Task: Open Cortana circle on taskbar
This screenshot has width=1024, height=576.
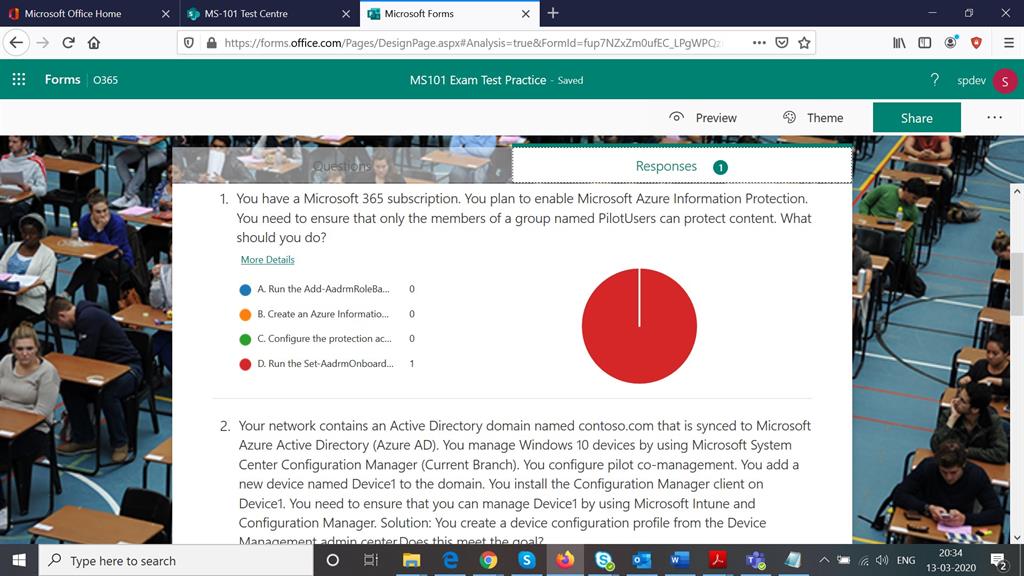Action: pyautogui.click(x=332, y=560)
